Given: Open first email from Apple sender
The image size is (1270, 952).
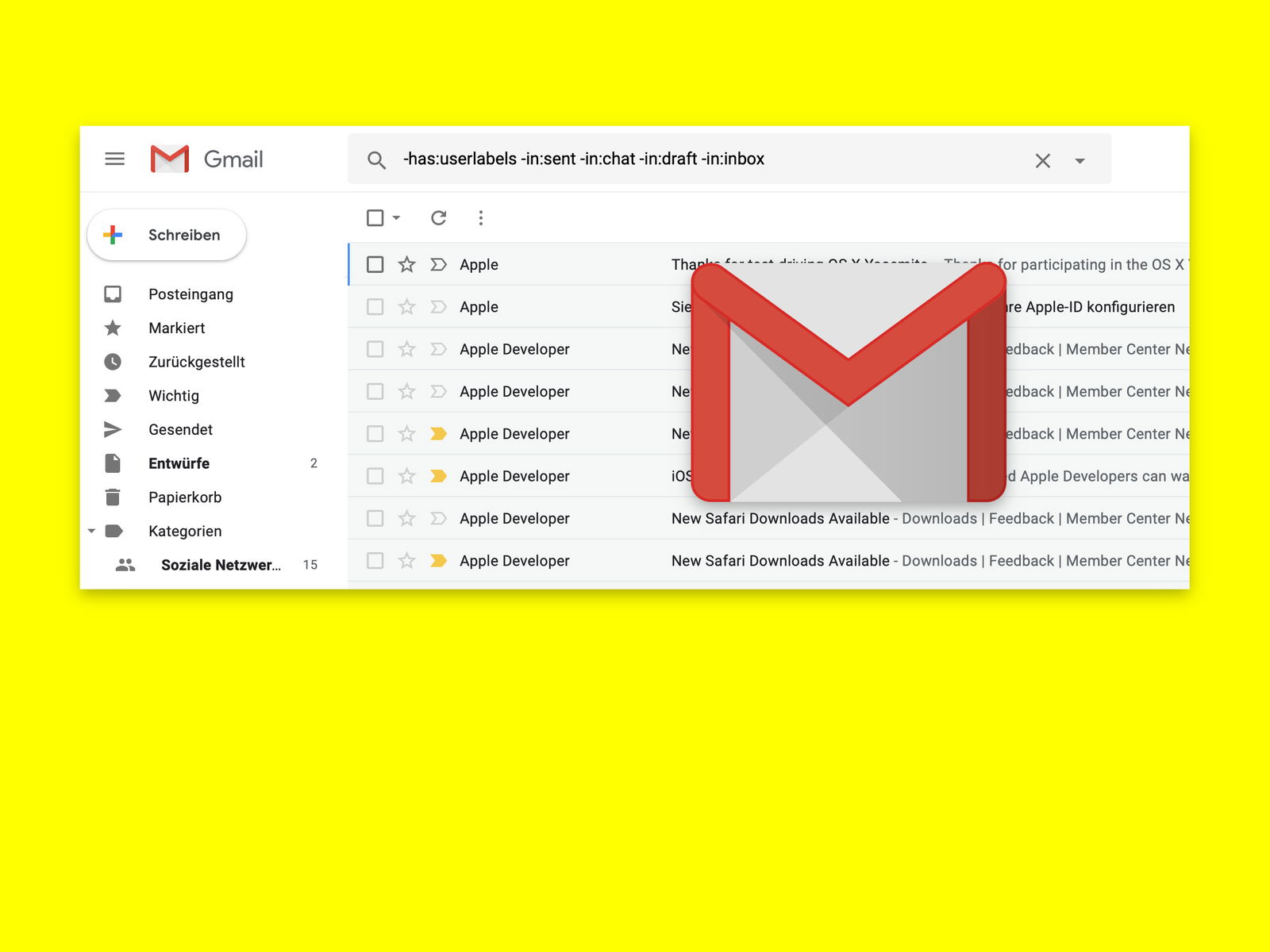Looking at the screenshot, I should pyautogui.click(x=768, y=264).
